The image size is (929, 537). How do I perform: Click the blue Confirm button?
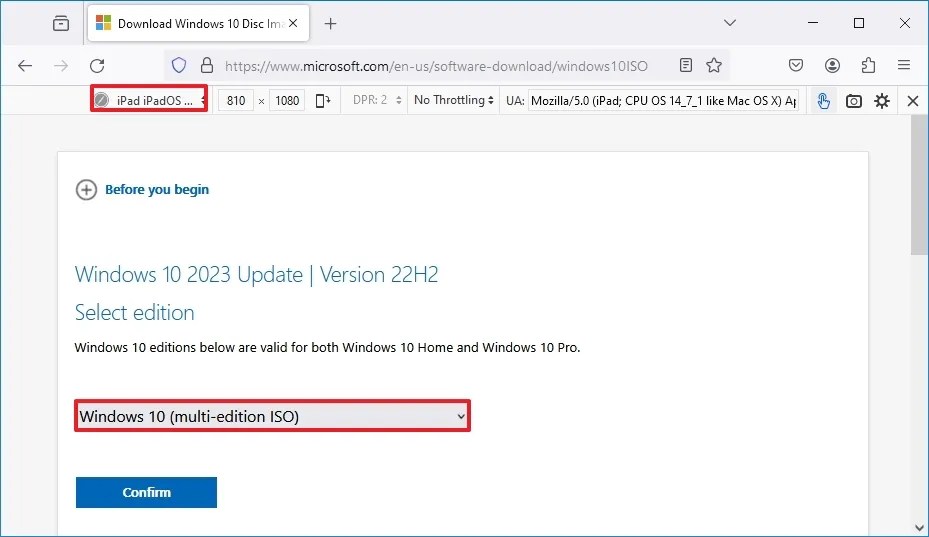pos(146,492)
